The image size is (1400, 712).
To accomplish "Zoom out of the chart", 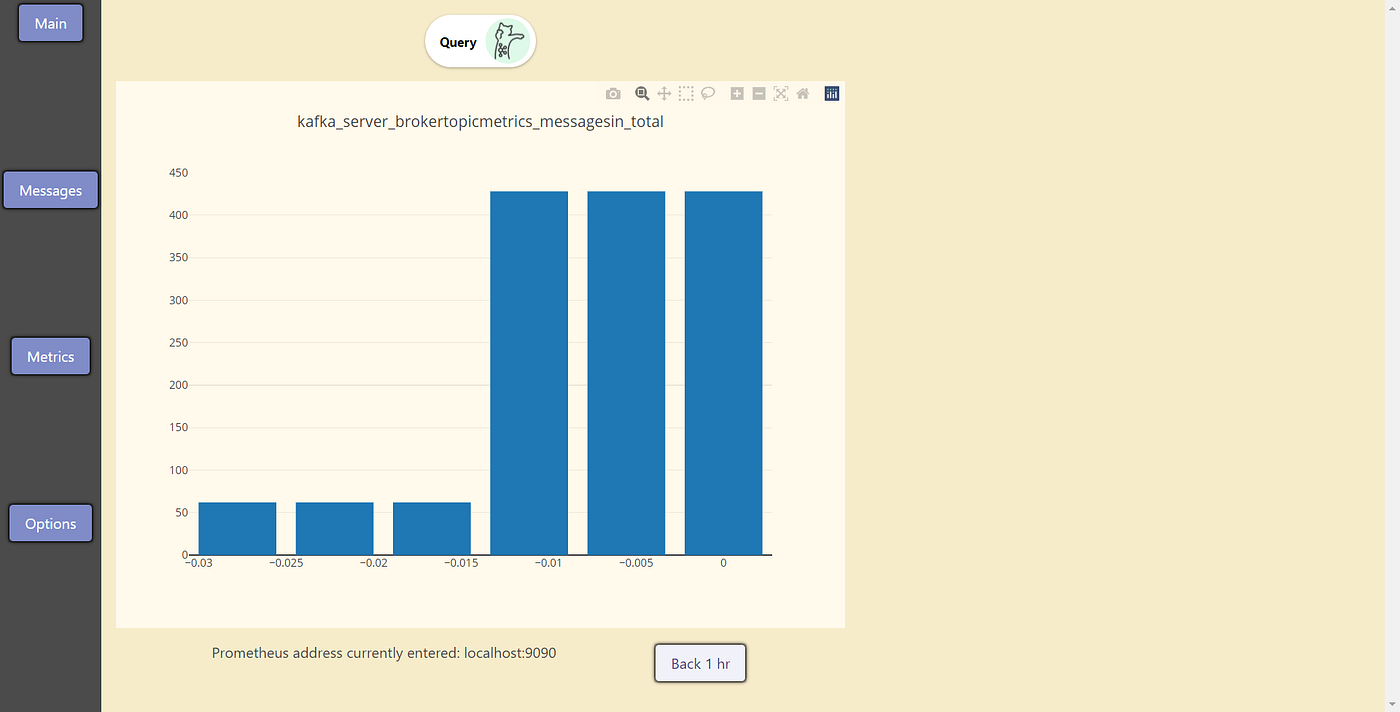I will coord(759,93).
